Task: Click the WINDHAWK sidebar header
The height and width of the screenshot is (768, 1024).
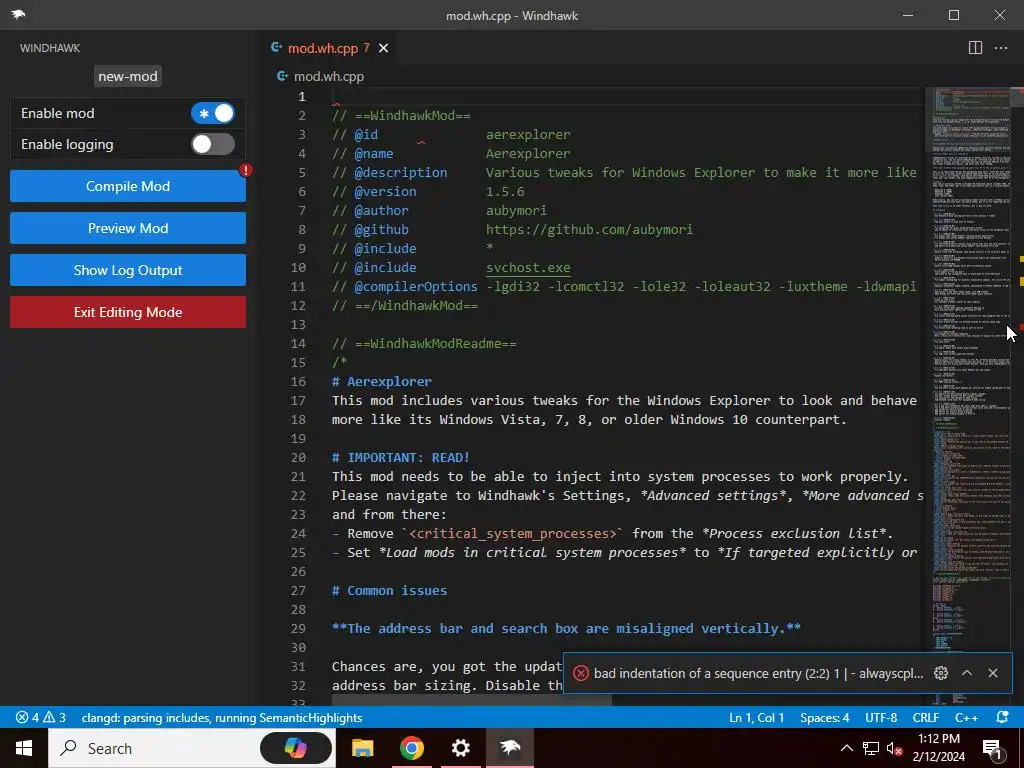Action: pyautogui.click(x=50, y=48)
